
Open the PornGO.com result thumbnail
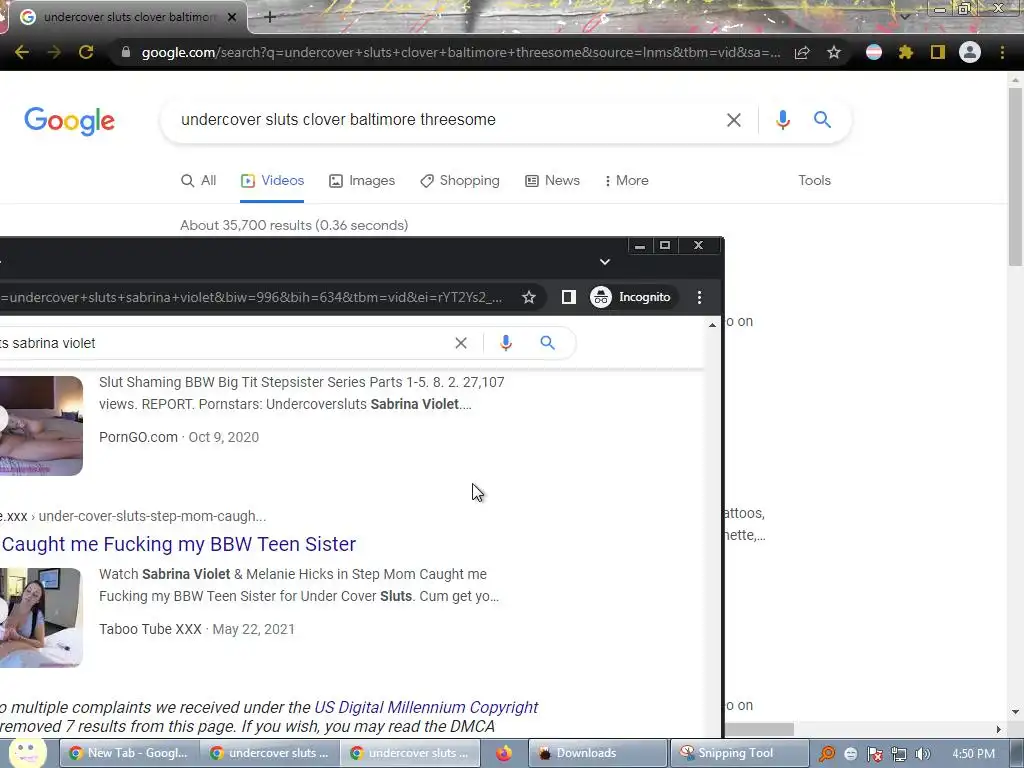[41, 426]
